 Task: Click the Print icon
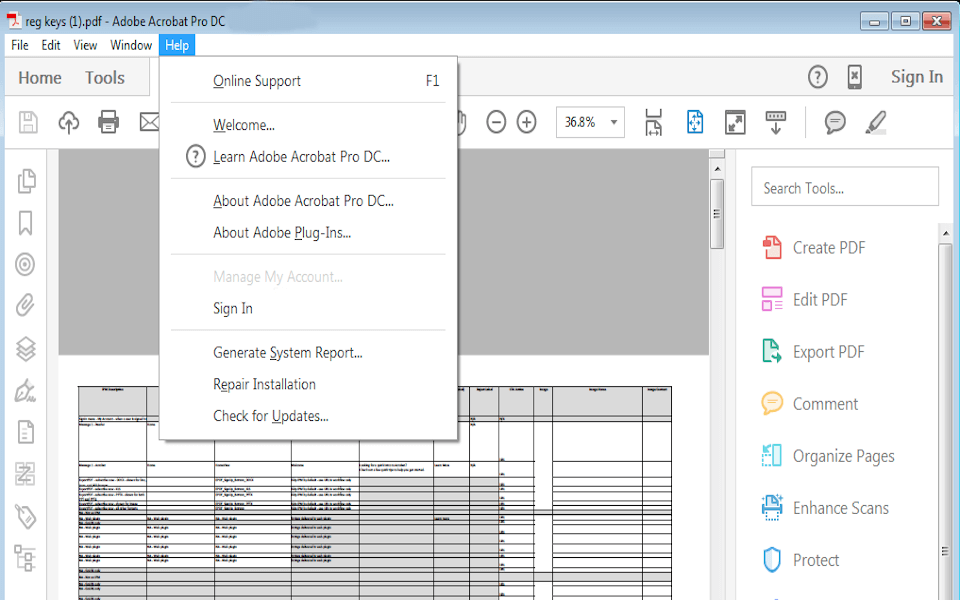(x=108, y=122)
